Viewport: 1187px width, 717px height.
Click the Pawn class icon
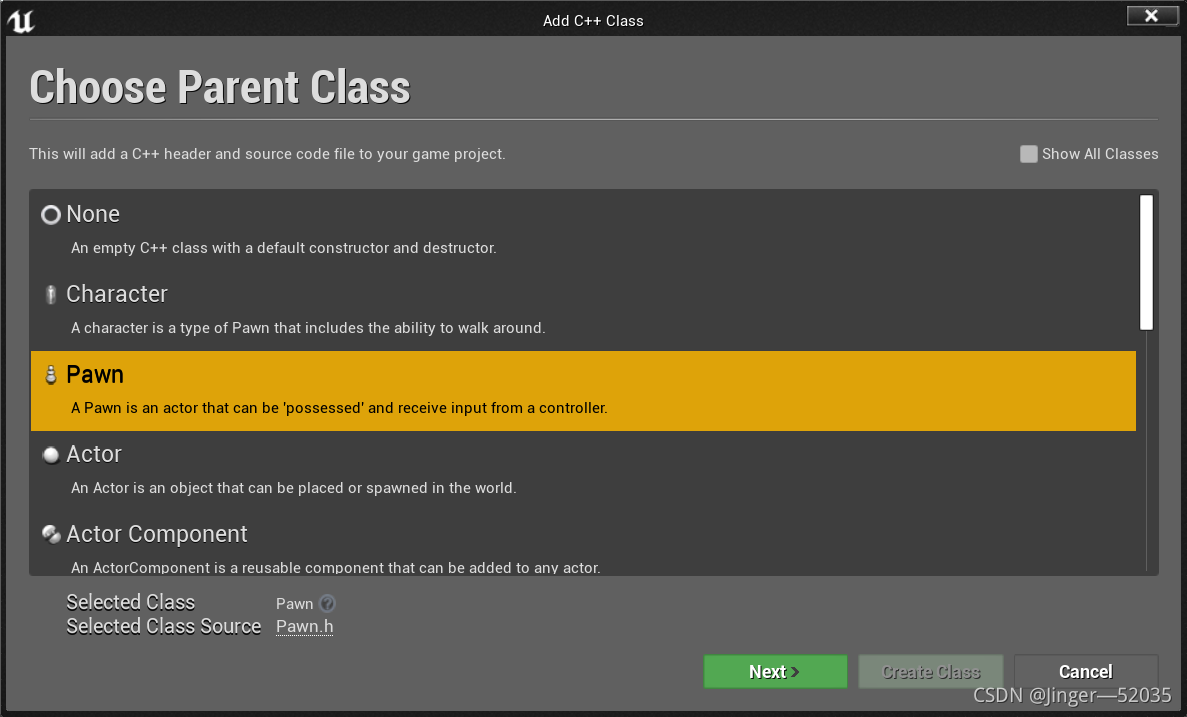tap(51, 375)
